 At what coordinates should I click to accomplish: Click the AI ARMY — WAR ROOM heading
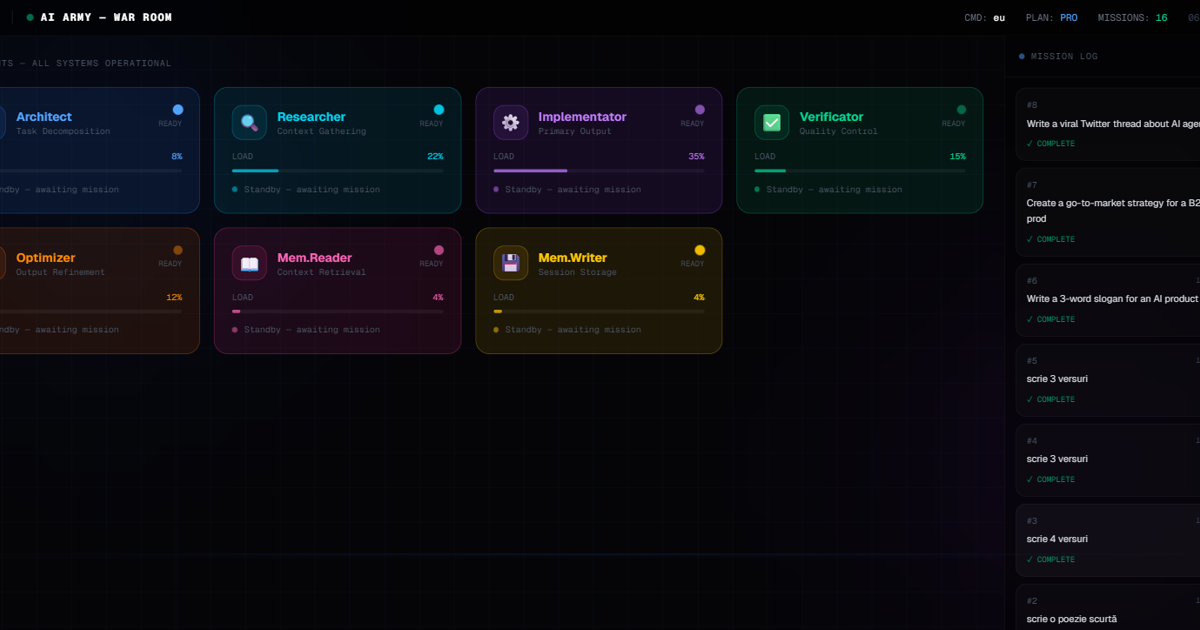pyautogui.click(x=106, y=18)
